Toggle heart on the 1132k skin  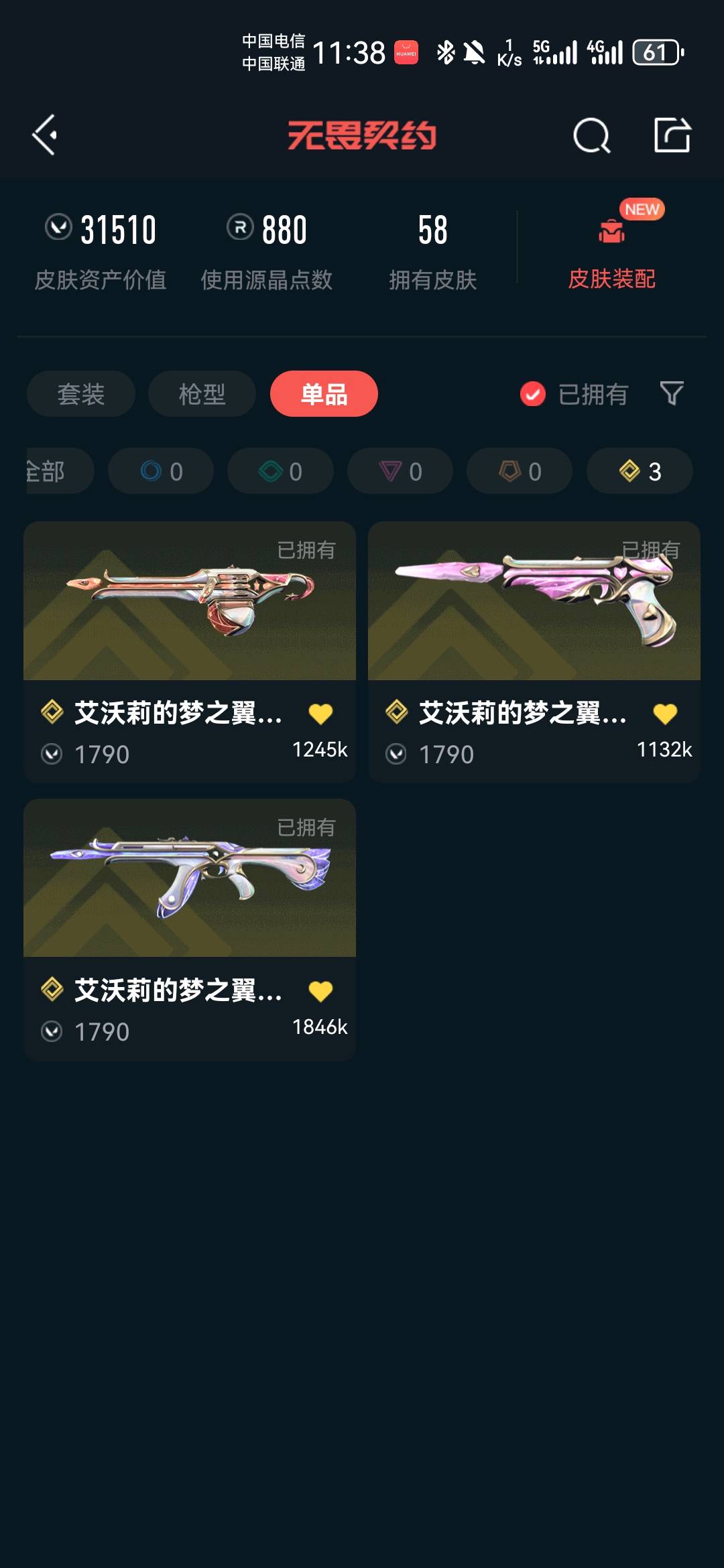tap(665, 714)
